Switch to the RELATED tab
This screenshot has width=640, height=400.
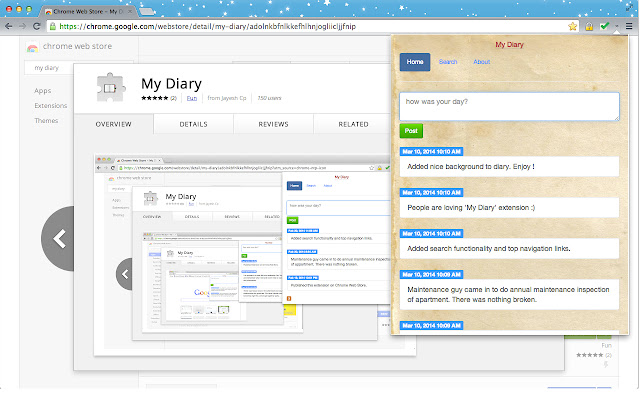click(x=353, y=124)
